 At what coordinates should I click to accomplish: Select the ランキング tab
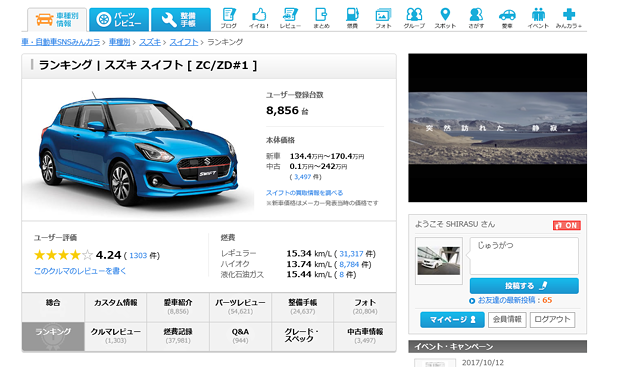tap(53, 337)
